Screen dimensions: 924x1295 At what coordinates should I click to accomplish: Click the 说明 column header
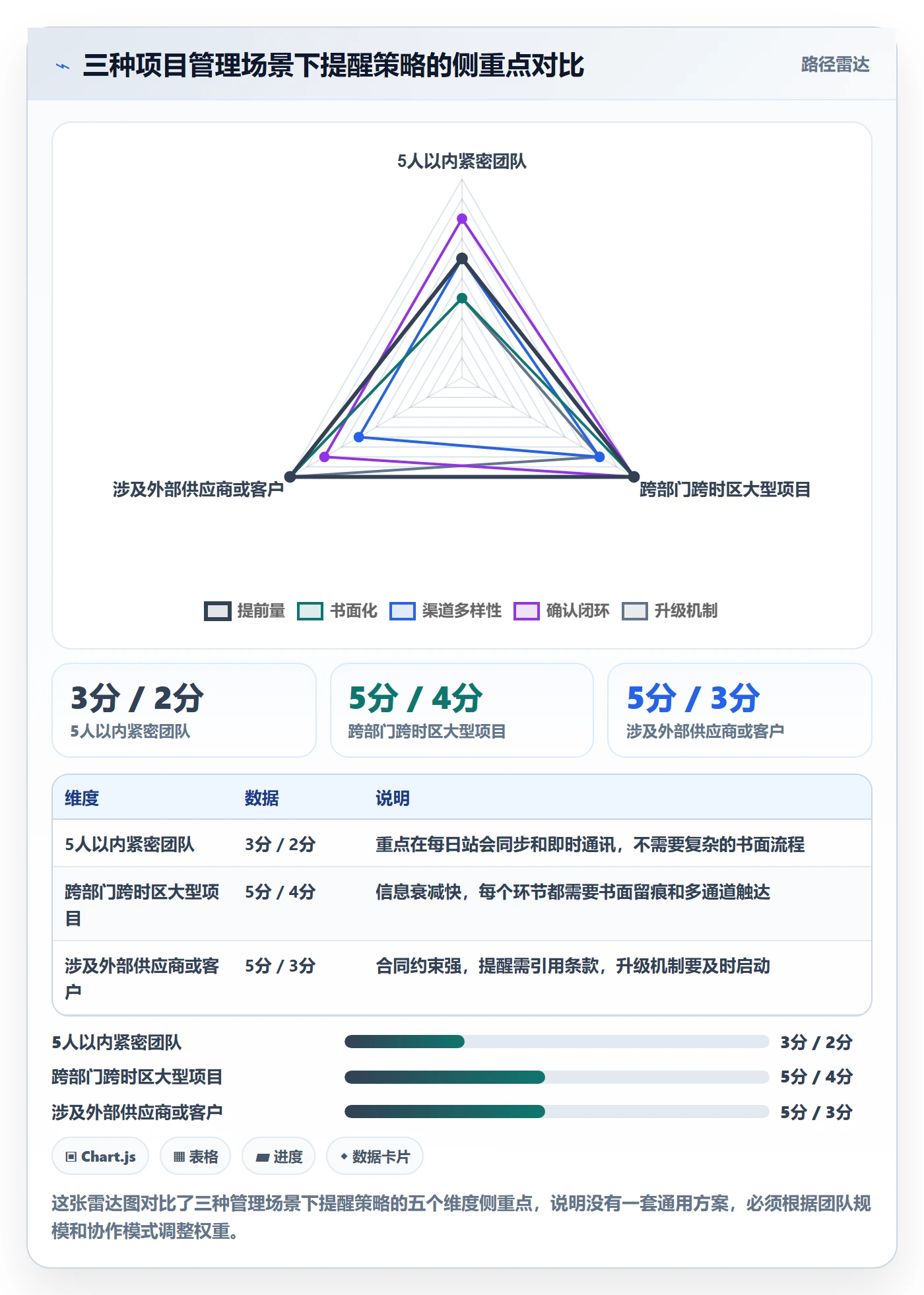point(393,798)
